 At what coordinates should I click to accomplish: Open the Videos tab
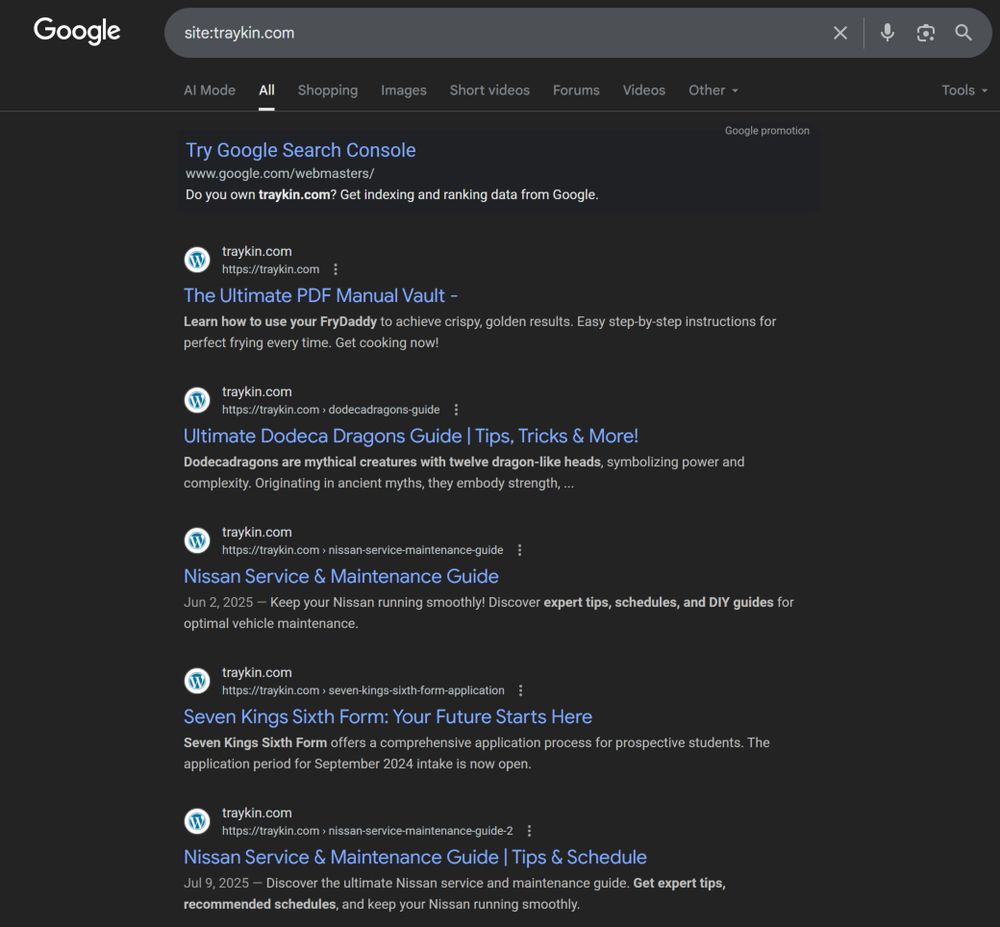[643, 90]
